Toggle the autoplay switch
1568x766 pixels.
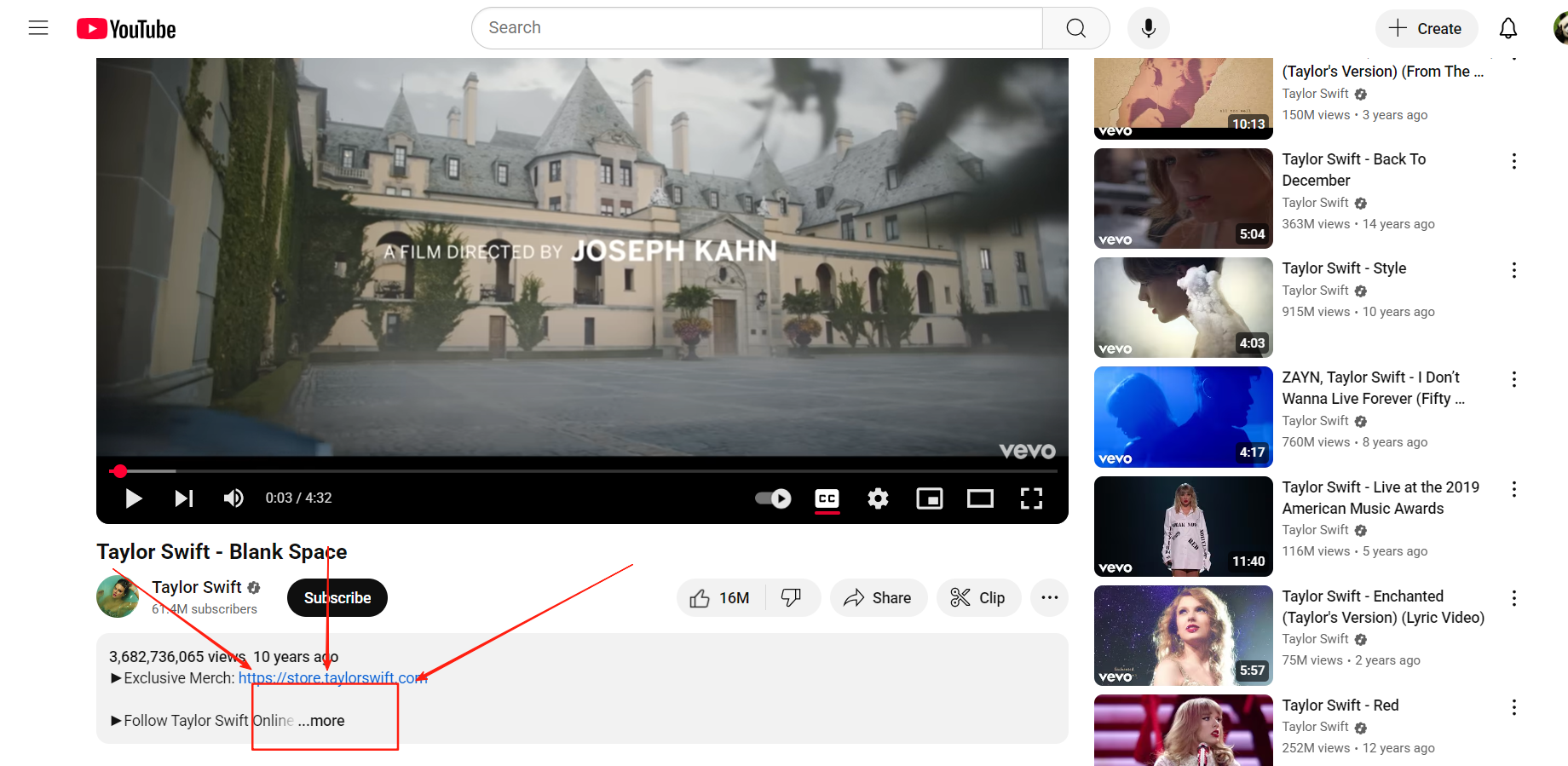(773, 498)
